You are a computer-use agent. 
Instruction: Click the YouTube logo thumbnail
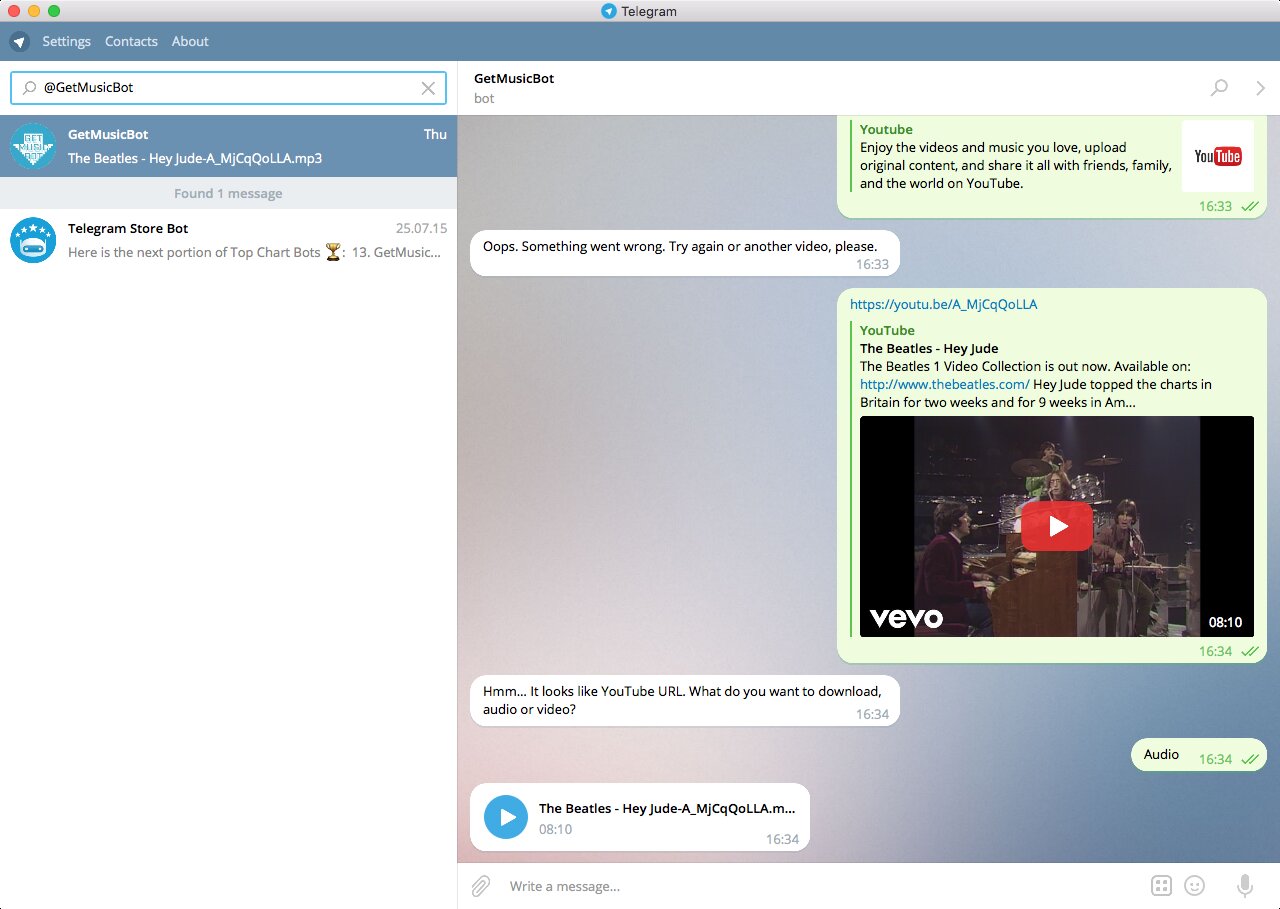(1217, 156)
